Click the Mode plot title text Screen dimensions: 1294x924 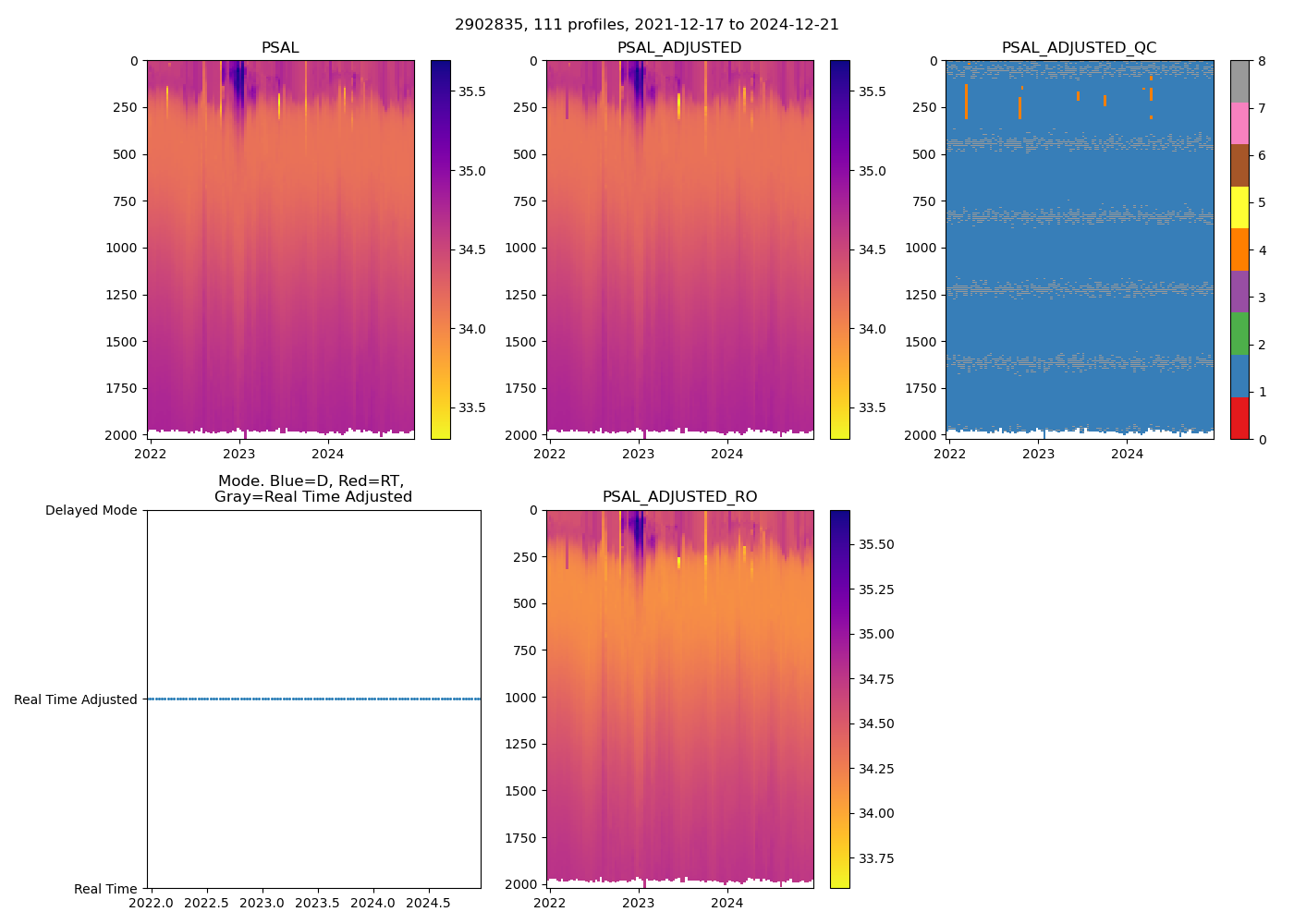tap(313, 489)
